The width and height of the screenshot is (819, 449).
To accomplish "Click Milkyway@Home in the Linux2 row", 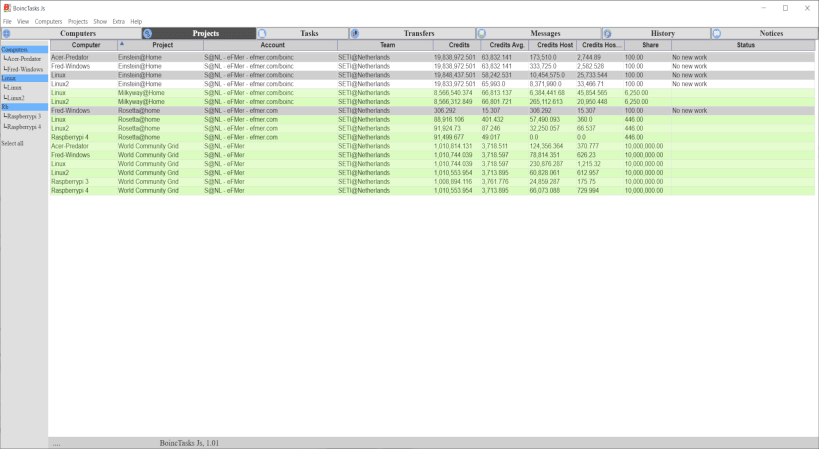I will click(x=141, y=102).
